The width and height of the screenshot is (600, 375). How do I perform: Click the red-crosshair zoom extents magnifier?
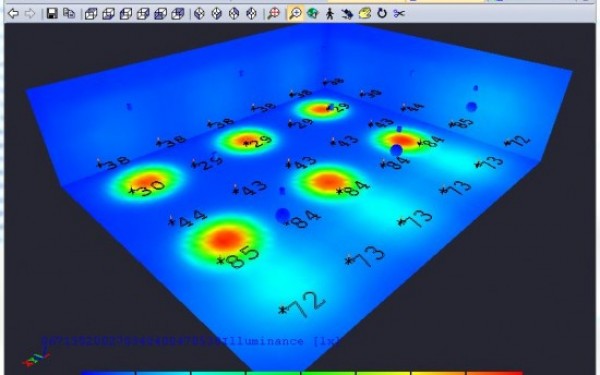tap(273, 14)
